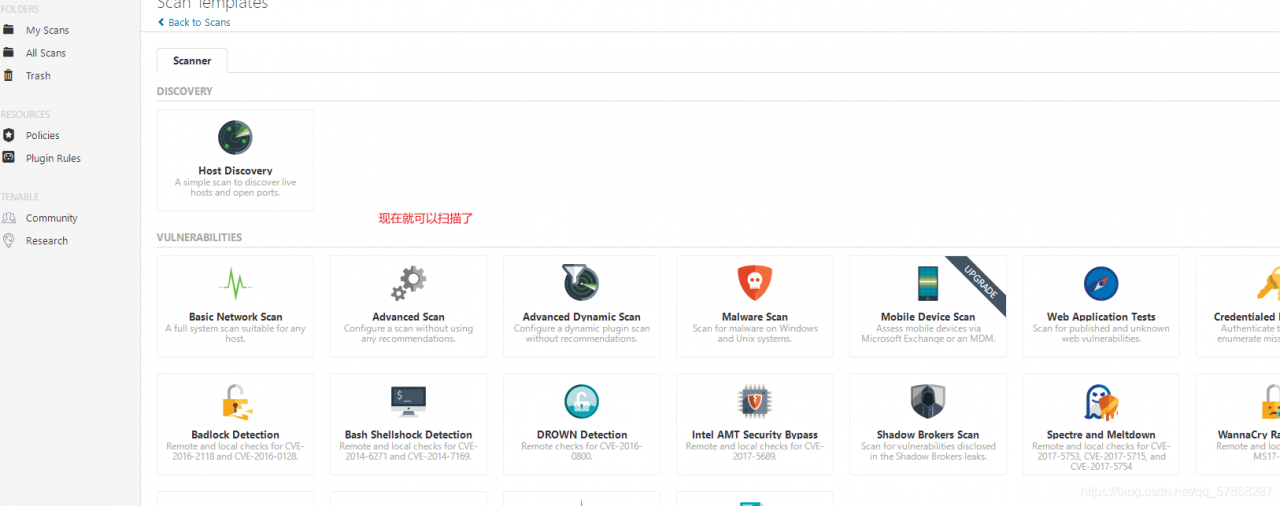Pick the Intel AMT Security Bypass chip icon

coord(755,401)
